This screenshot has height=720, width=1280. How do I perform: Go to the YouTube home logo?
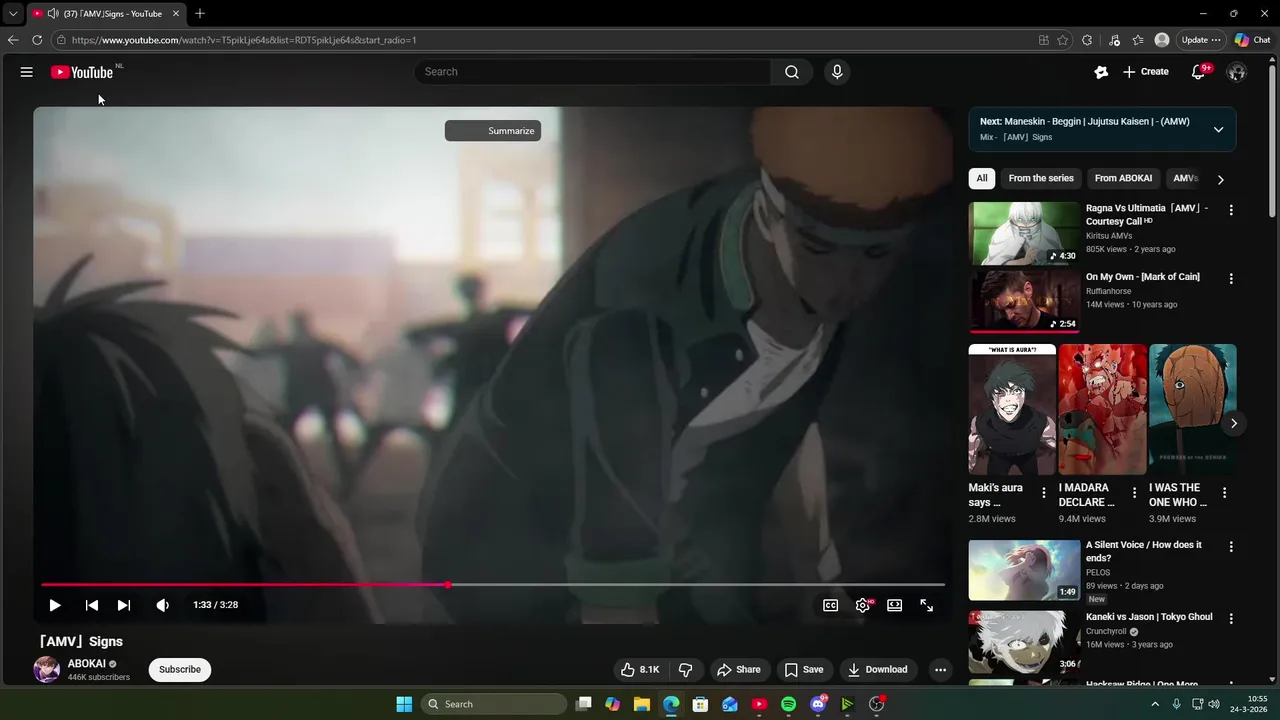[x=82, y=72]
